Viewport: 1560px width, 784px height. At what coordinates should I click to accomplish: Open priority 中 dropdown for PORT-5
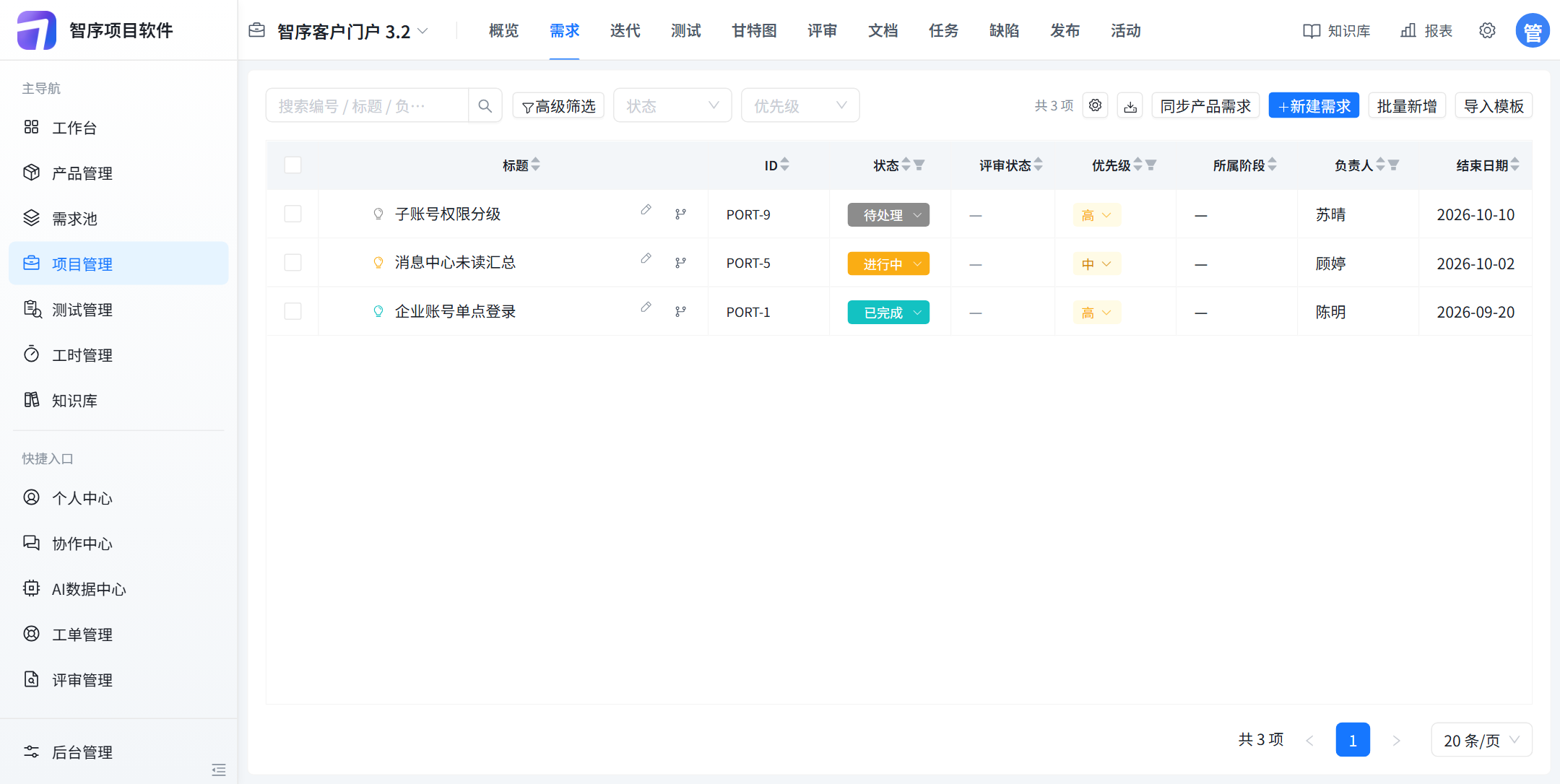click(1096, 263)
